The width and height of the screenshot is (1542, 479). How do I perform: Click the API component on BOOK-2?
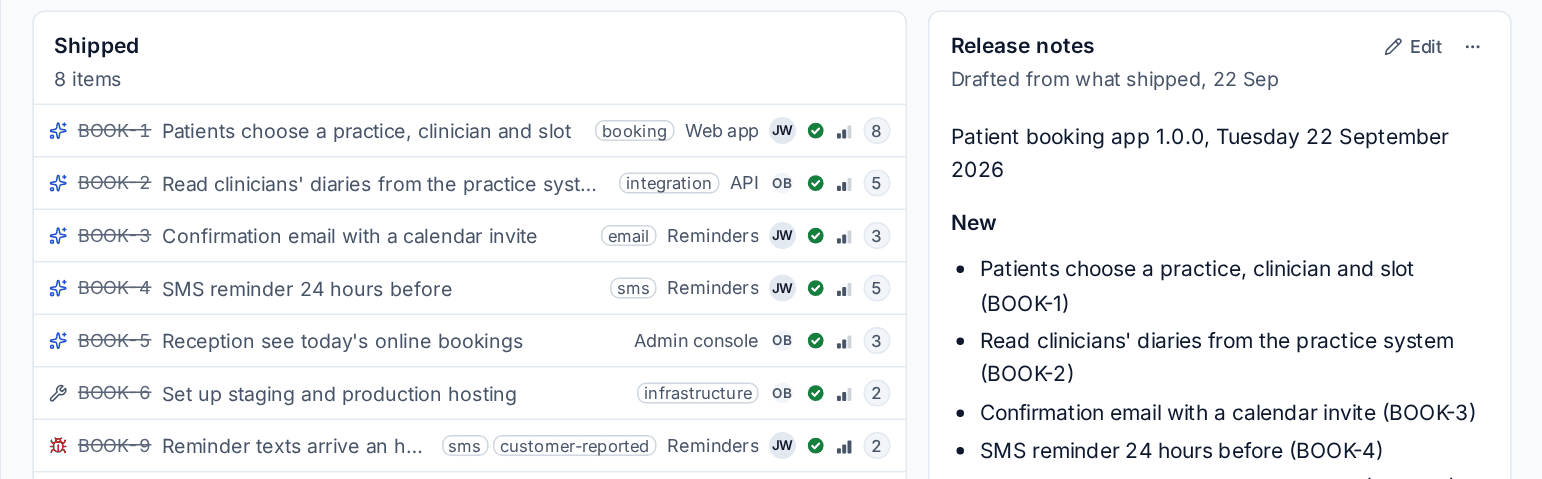coord(744,183)
